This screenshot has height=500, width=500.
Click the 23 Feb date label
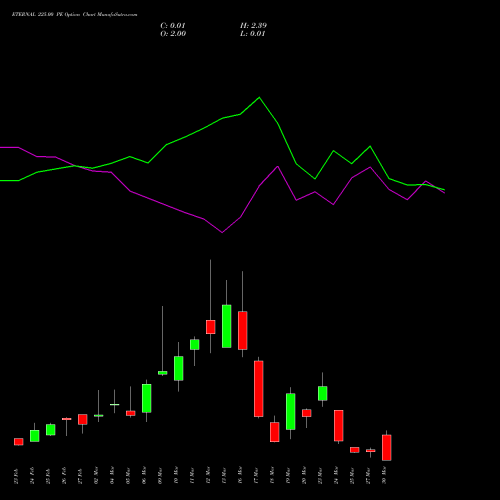(16, 476)
